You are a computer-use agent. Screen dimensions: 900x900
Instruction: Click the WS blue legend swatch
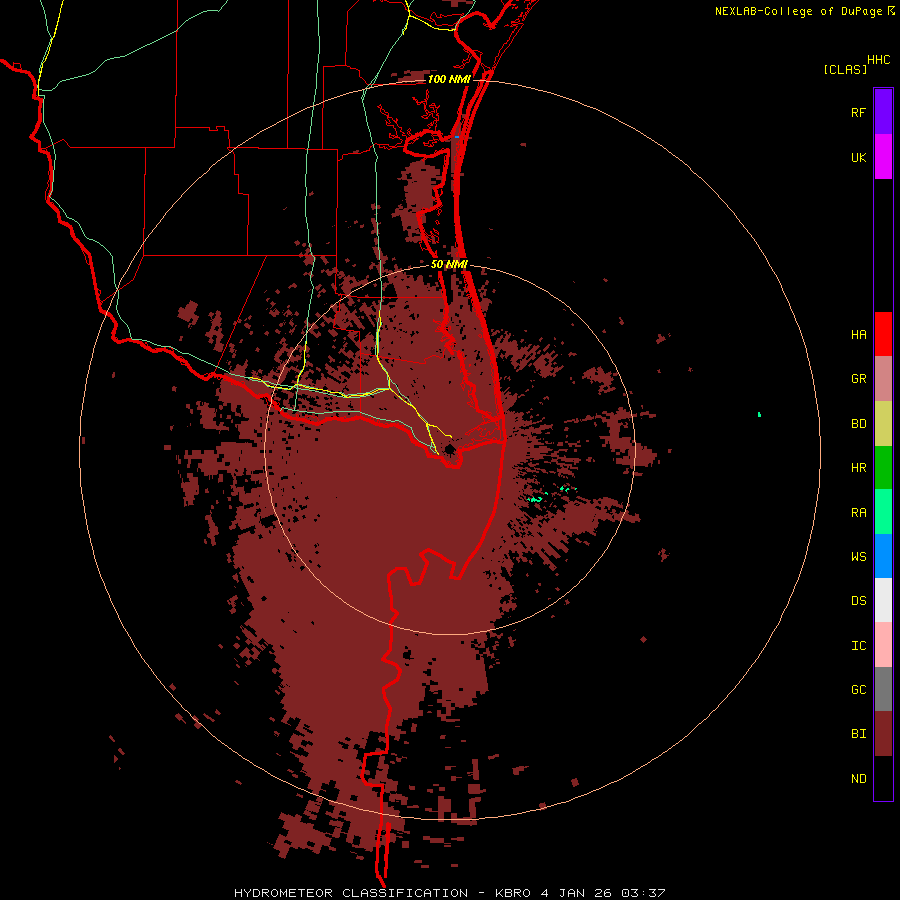[883, 556]
